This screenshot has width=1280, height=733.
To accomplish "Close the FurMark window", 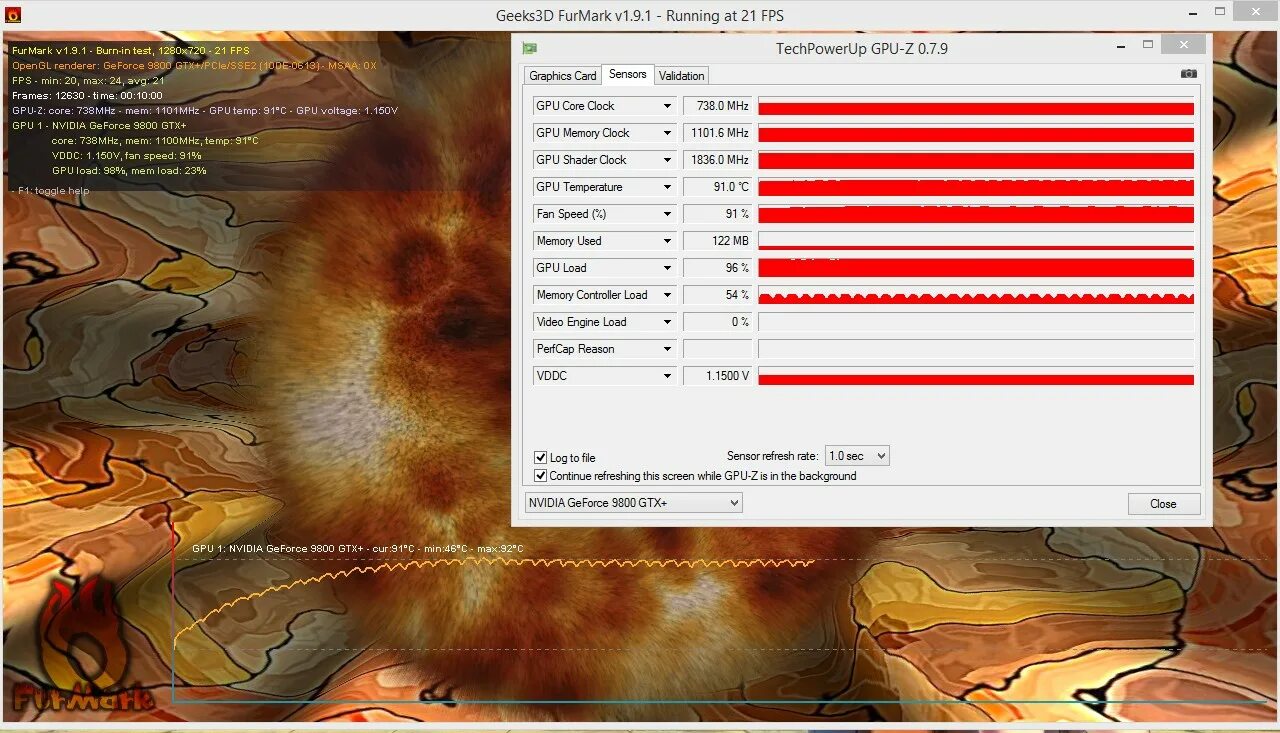I will [x=1254, y=13].
